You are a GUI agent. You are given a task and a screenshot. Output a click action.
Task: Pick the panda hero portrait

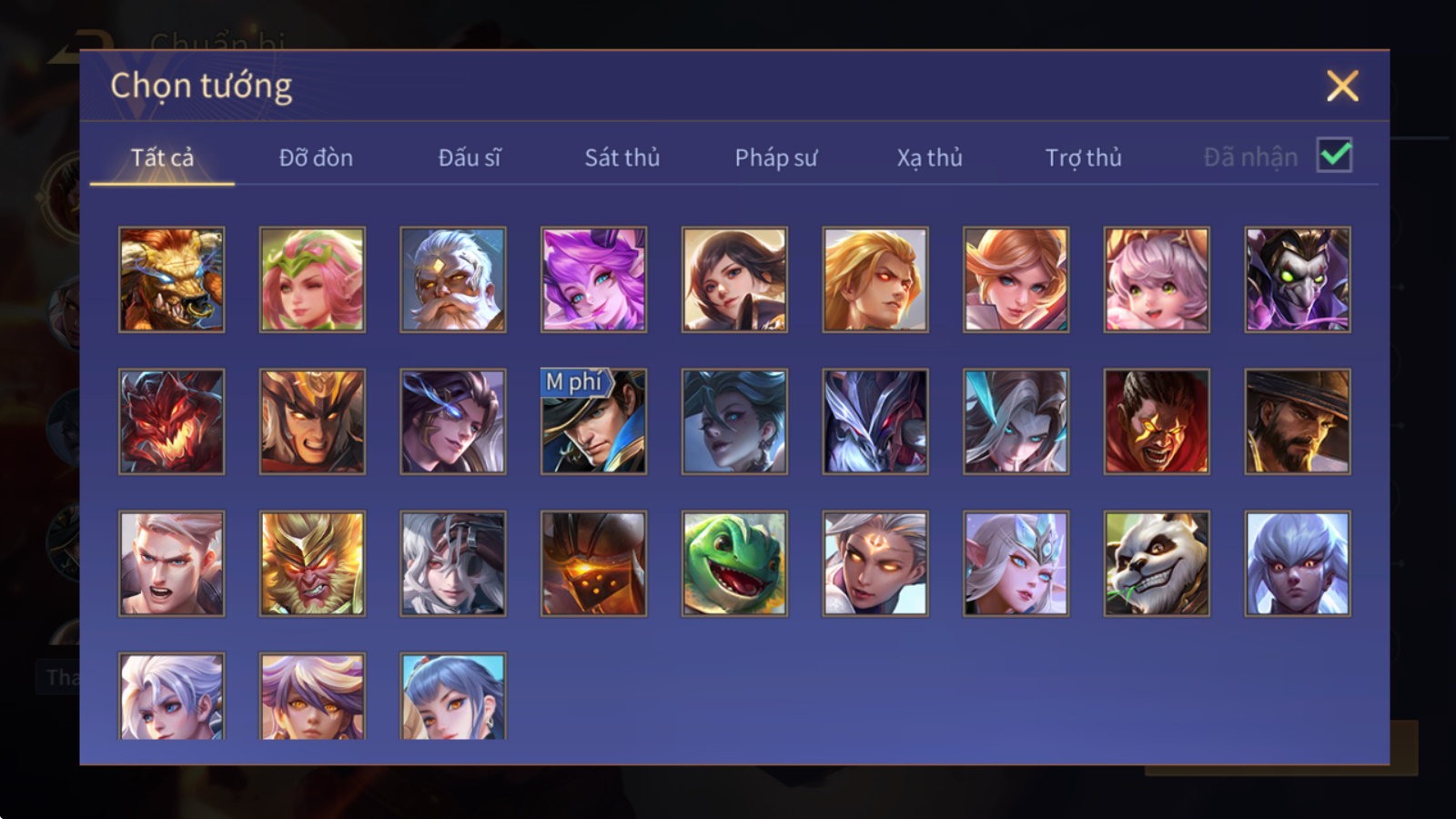(x=1157, y=563)
